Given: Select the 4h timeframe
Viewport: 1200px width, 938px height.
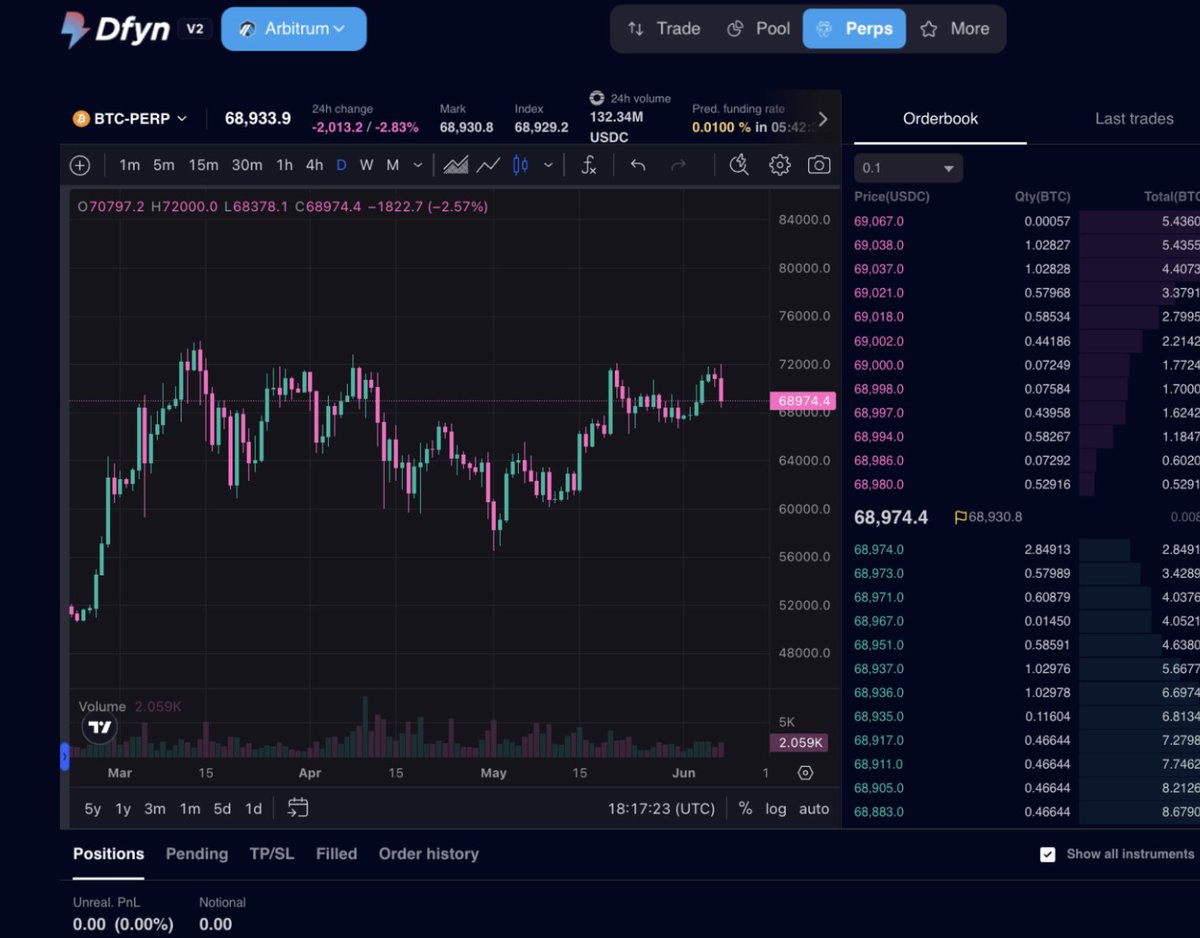Looking at the screenshot, I should (314, 166).
